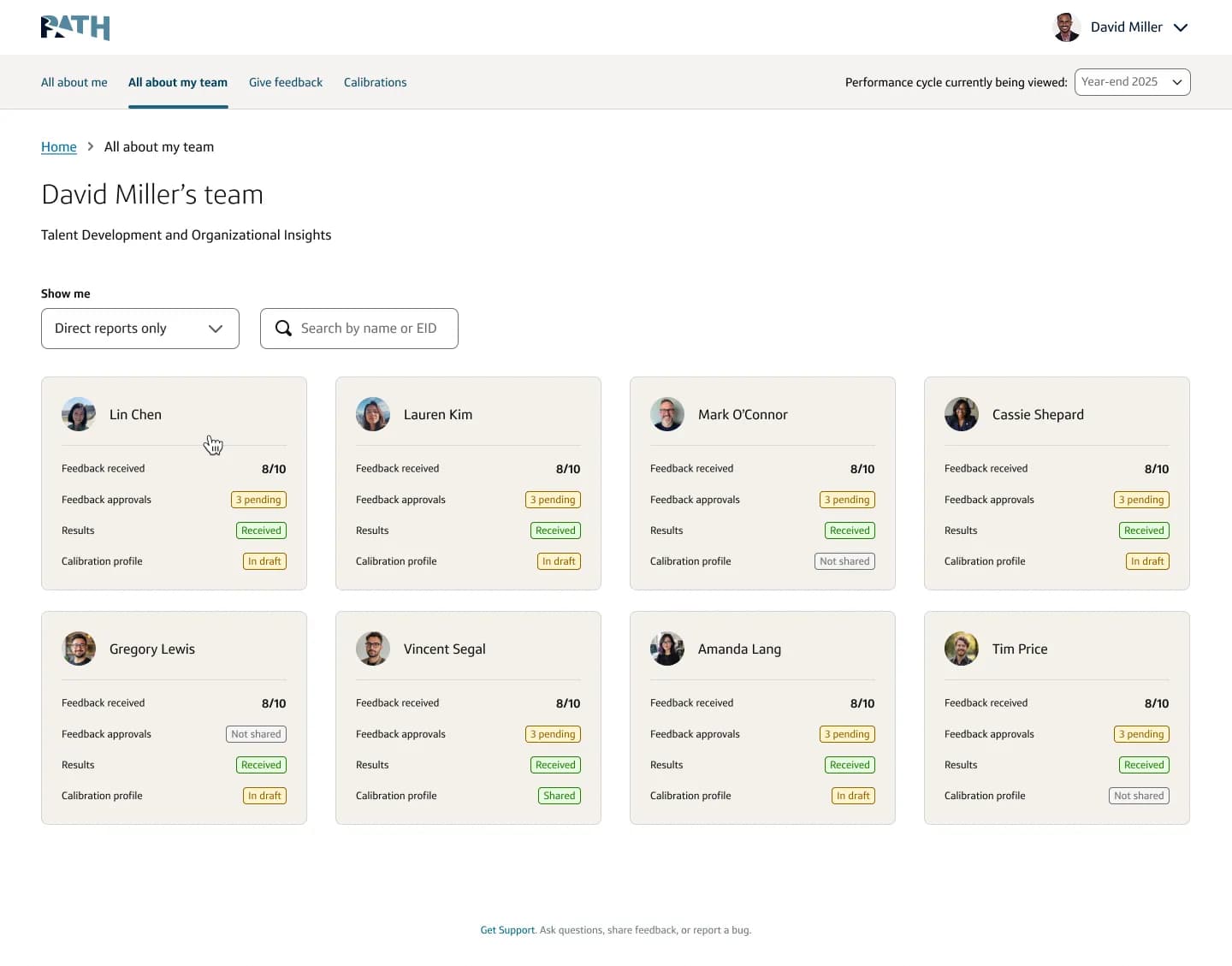This screenshot has width=1232, height=966.
Task: Click the In draft badge on Amanda Lang's card
Action: (x=853, y=796)
